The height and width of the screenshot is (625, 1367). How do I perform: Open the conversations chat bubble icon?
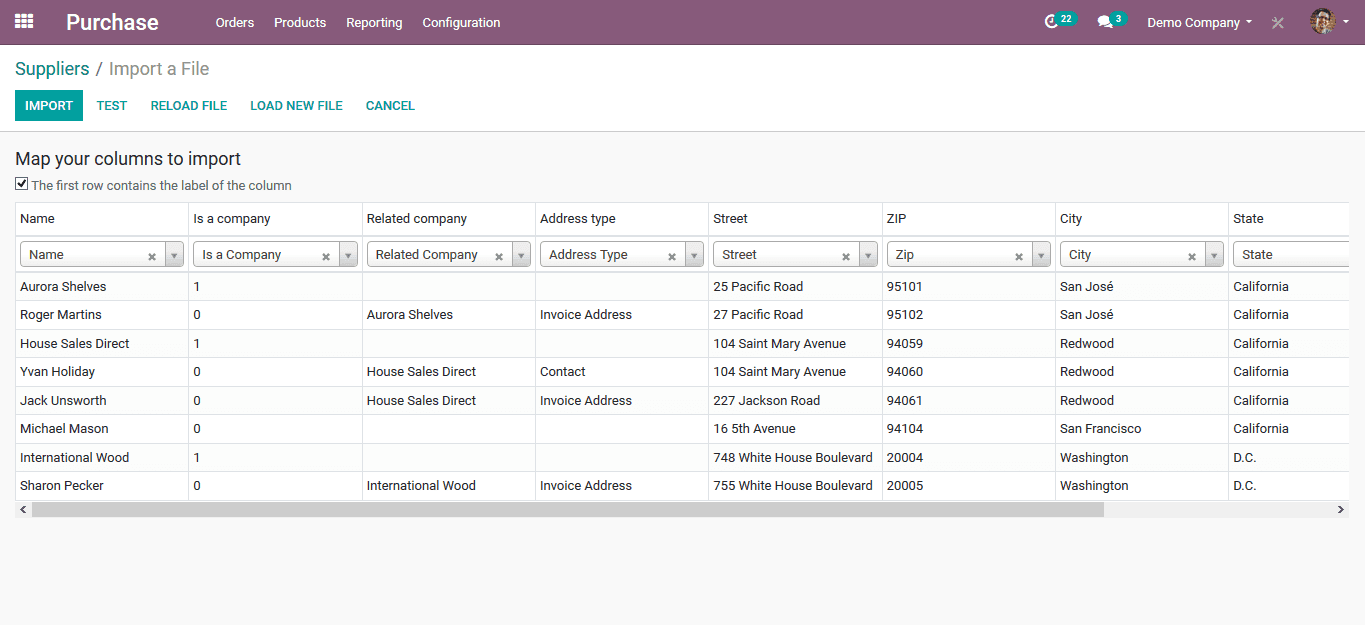(x=1110, y=21)
